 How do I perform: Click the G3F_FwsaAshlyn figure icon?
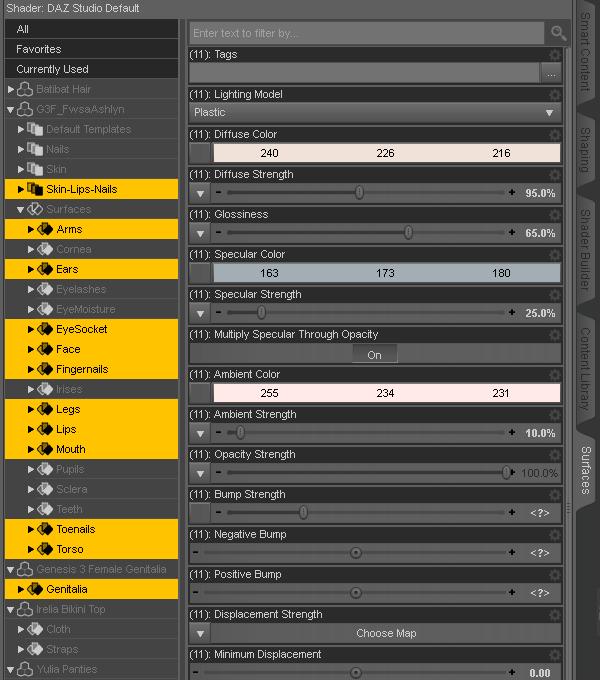pos(25,109)
